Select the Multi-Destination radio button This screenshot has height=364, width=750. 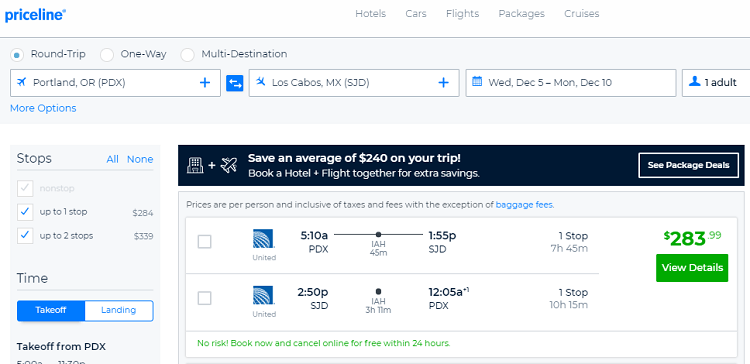(188, 55)
